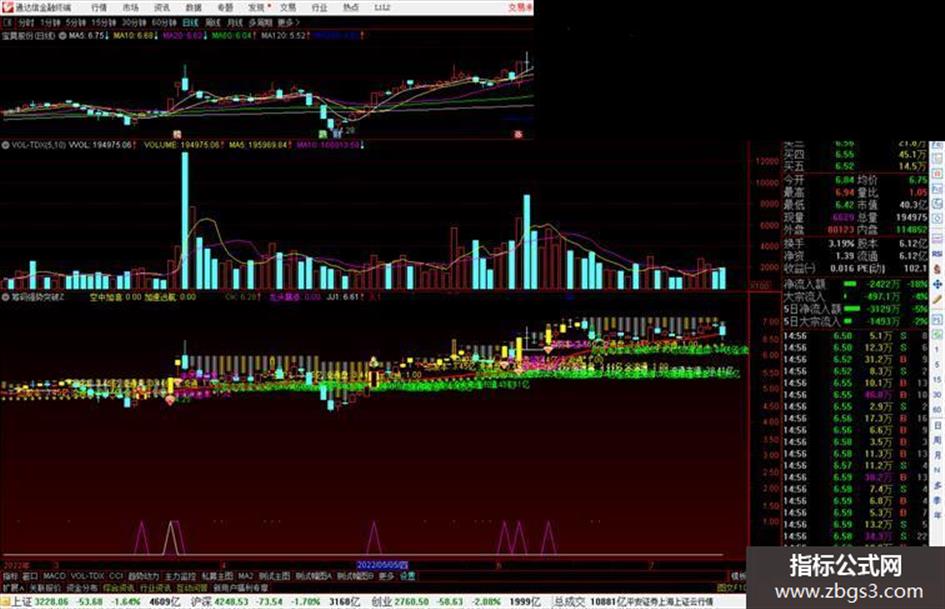This screenshot has width=945, height=609.
Task: Open the 扩展 tab at bottom
Action: (13, 587)
